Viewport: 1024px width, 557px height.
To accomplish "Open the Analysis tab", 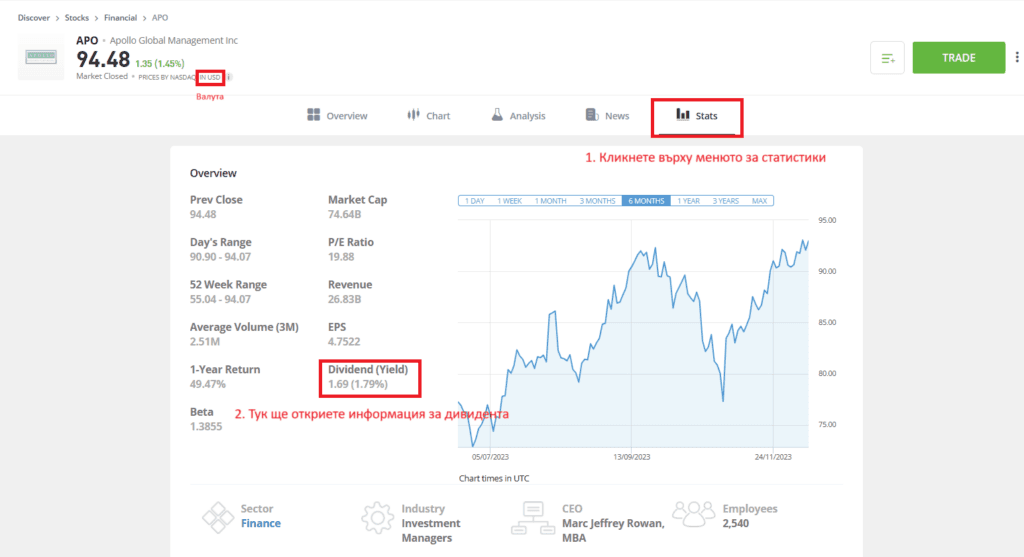I will pos(518,116).
